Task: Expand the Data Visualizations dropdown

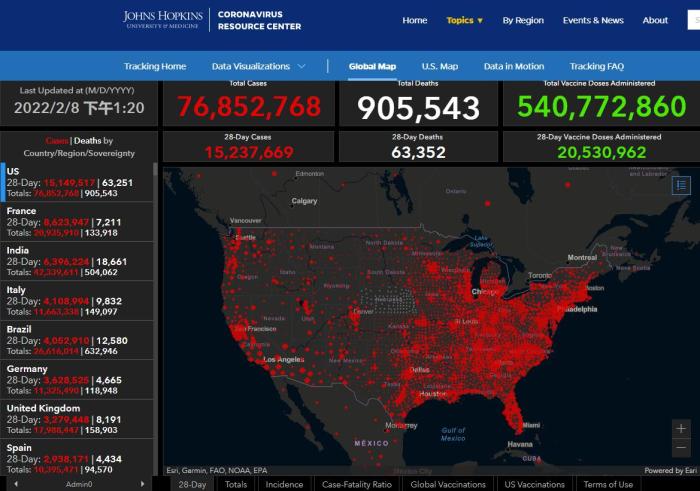Action: (x=259, y=66)
